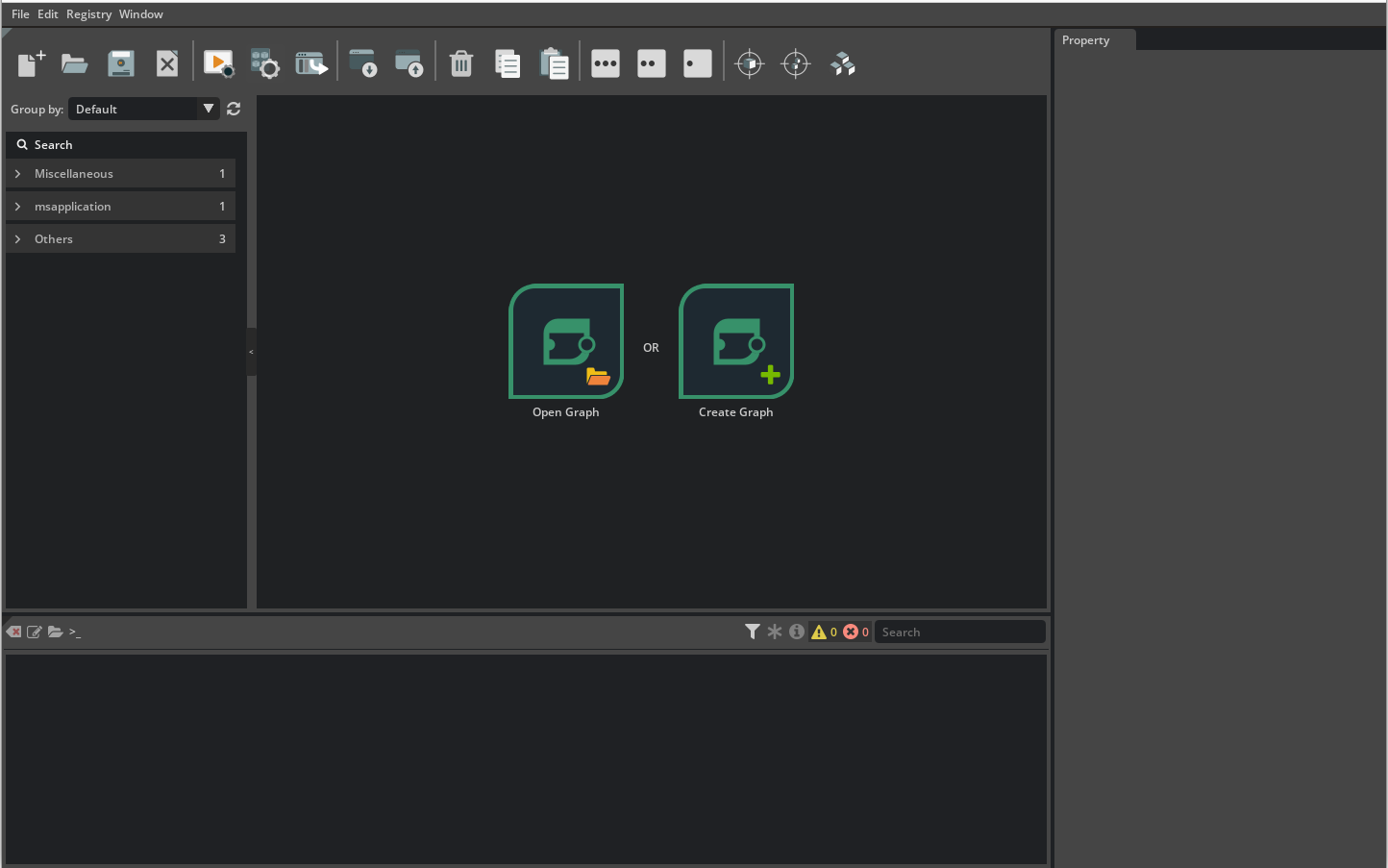Select the three-dots detail level icon
1388x868 pixels.
coord(606,63)
